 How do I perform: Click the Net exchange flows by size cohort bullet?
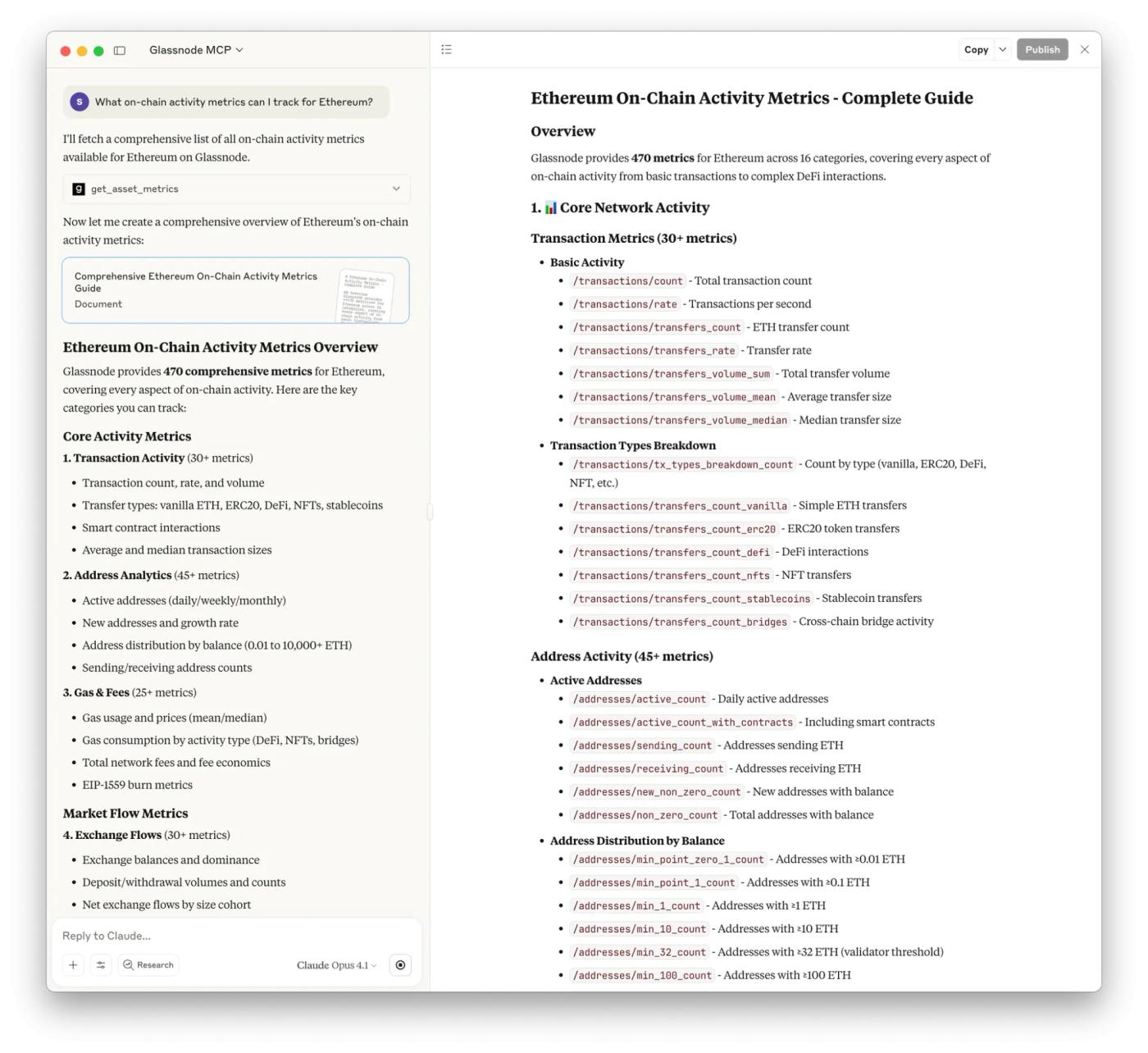pos(166,905)
